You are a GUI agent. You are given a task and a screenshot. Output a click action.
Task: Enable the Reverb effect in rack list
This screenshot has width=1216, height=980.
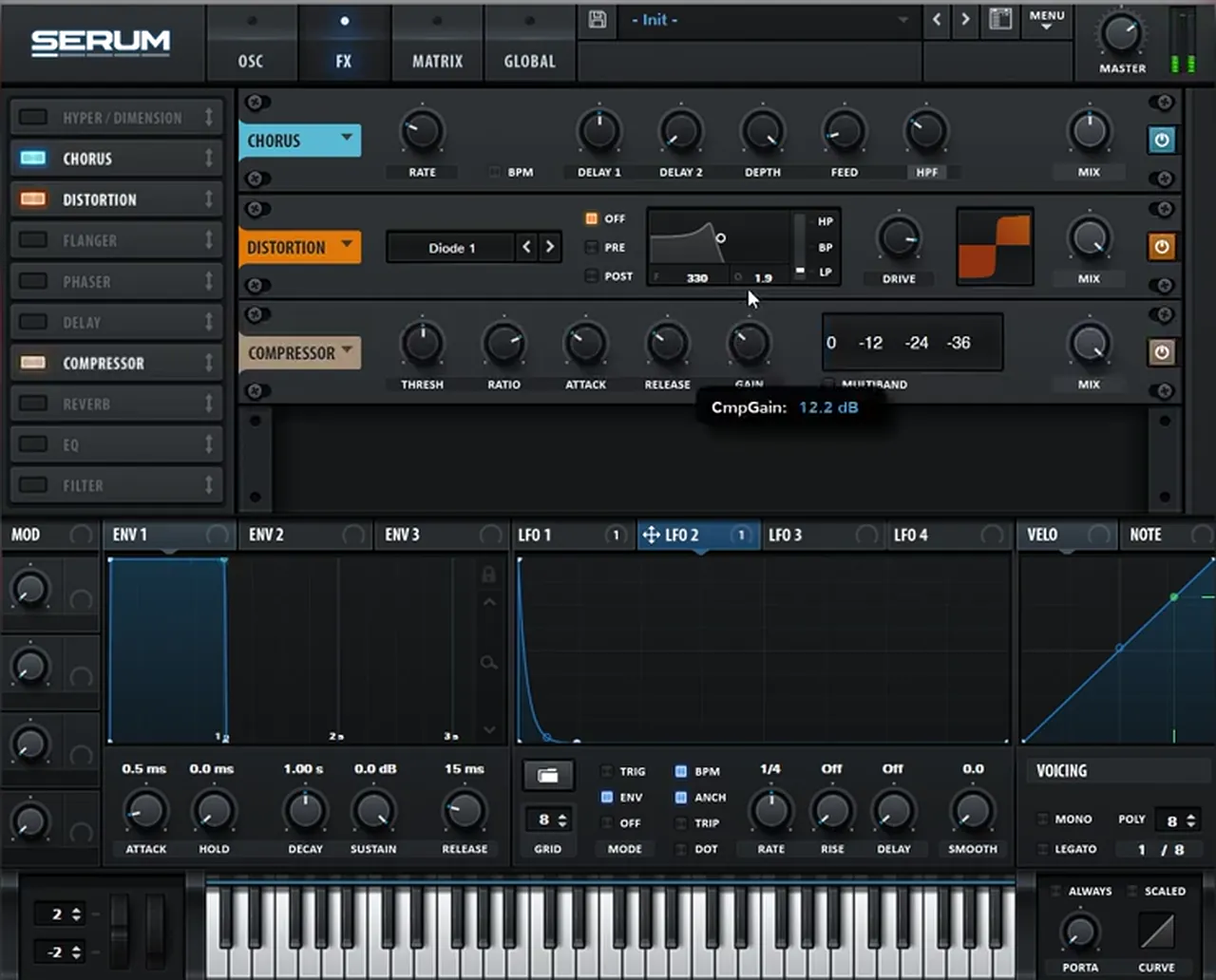click(33, 404)
